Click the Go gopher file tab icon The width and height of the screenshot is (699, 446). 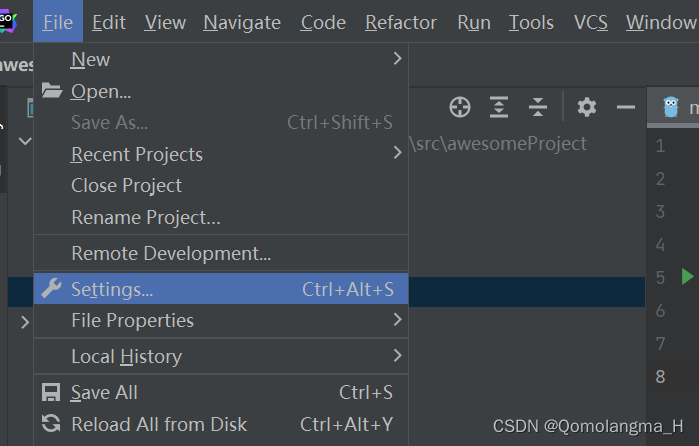tap(671, 107)
